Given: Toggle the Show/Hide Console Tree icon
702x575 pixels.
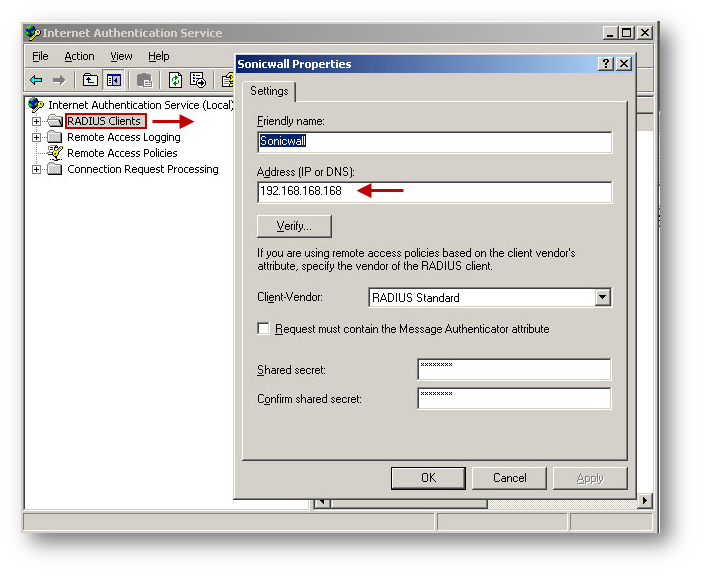Looking at the screenshot, I should coord(114,80).
